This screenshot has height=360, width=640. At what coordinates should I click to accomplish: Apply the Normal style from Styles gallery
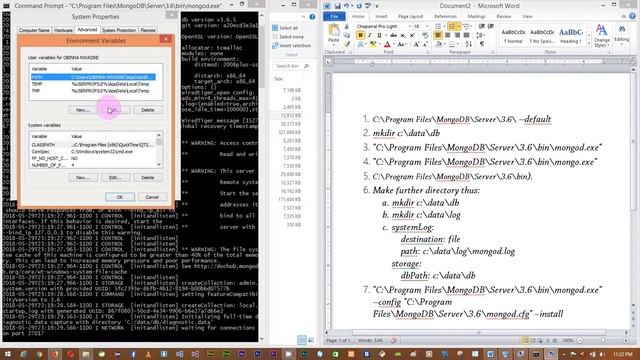coord(513,36)
